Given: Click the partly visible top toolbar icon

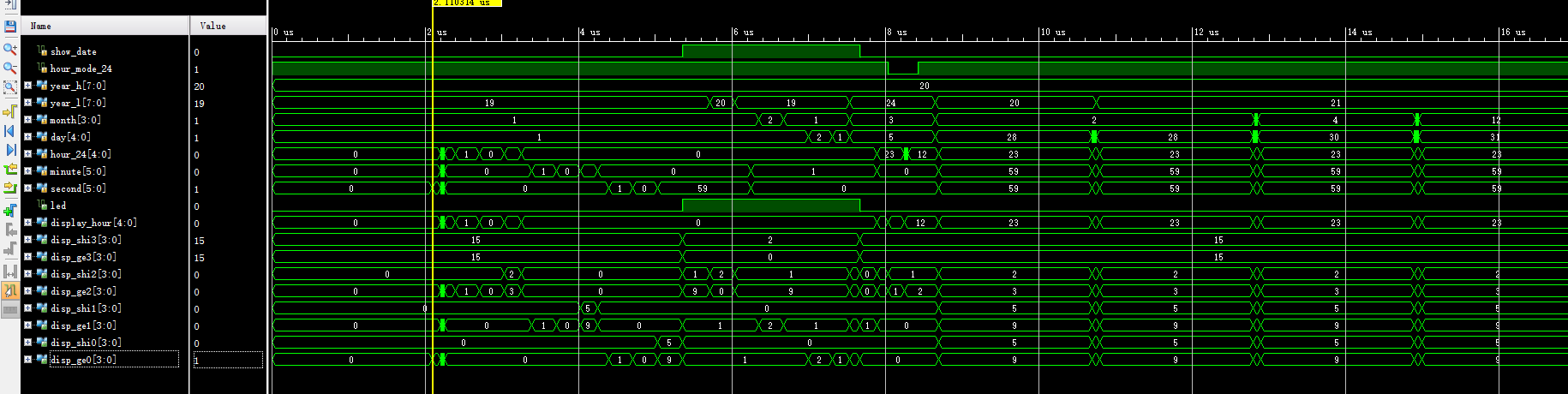Looking at the screenshot, I should coord(10,4).
